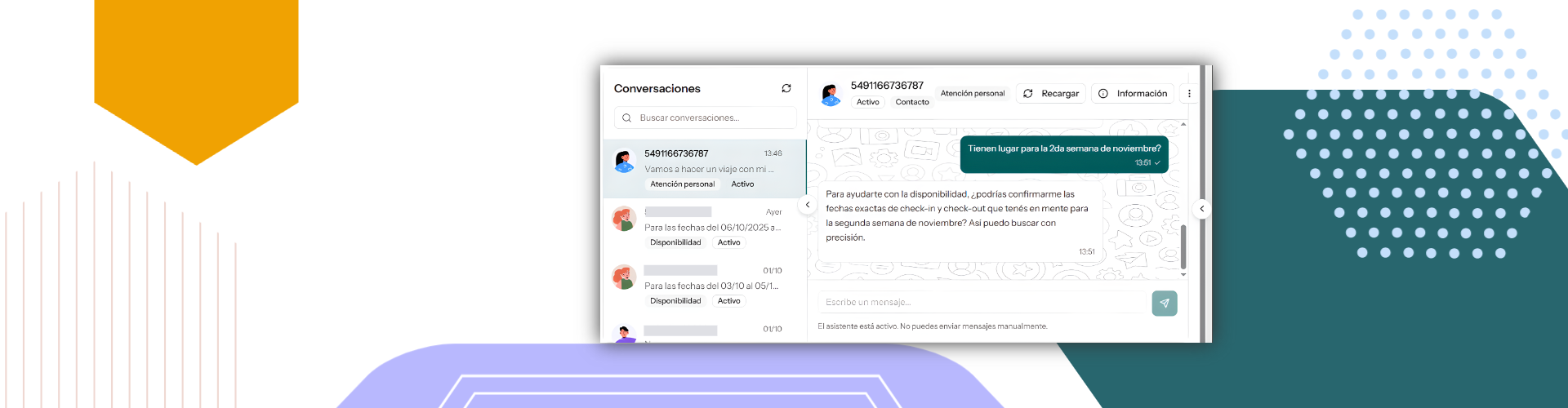This screenshot has width=1568, height=408.
Task: Click the send message paper plane icon
Action: click(1165, 304)
